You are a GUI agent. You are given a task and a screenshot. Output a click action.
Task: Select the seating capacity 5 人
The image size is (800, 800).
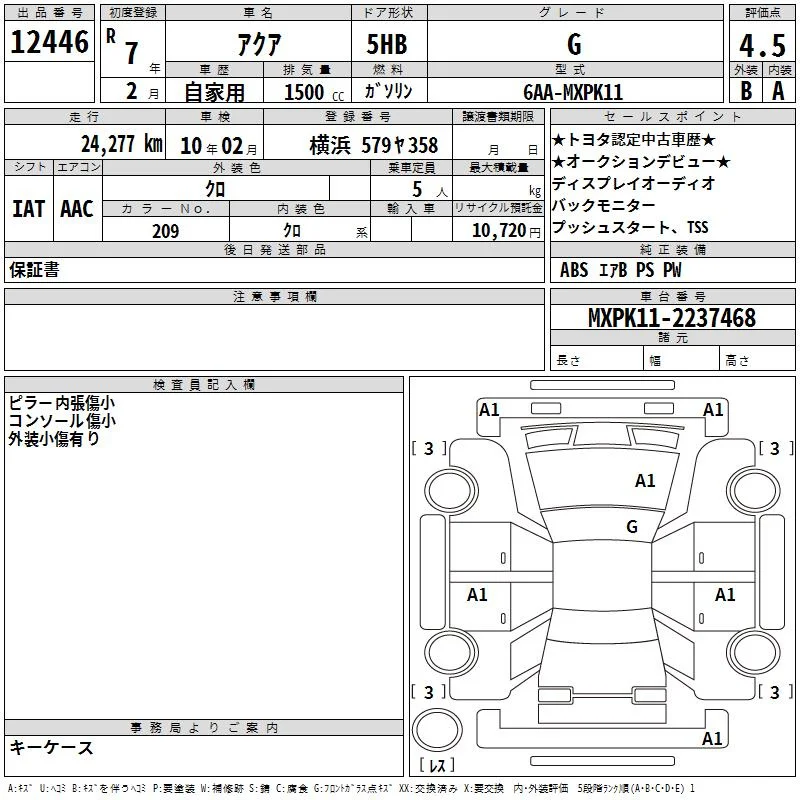pyautogui.click(x=430, y=190)
